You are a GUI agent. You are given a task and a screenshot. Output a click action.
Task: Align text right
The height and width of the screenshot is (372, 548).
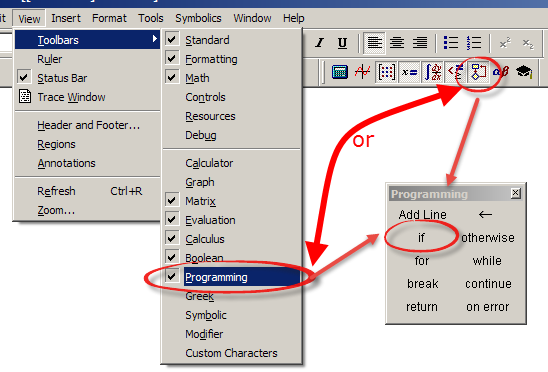pyautogui.click(x=420, y=43)
